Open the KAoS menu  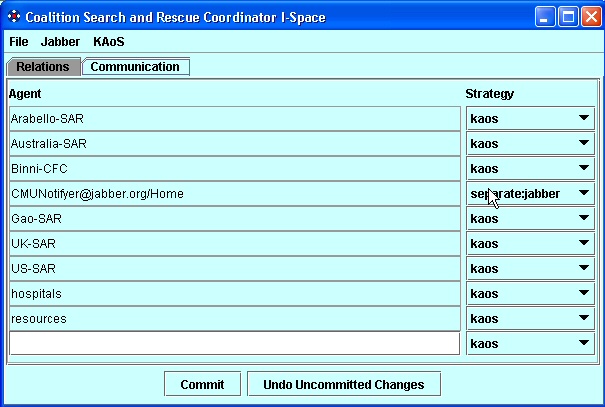point(109,42)
